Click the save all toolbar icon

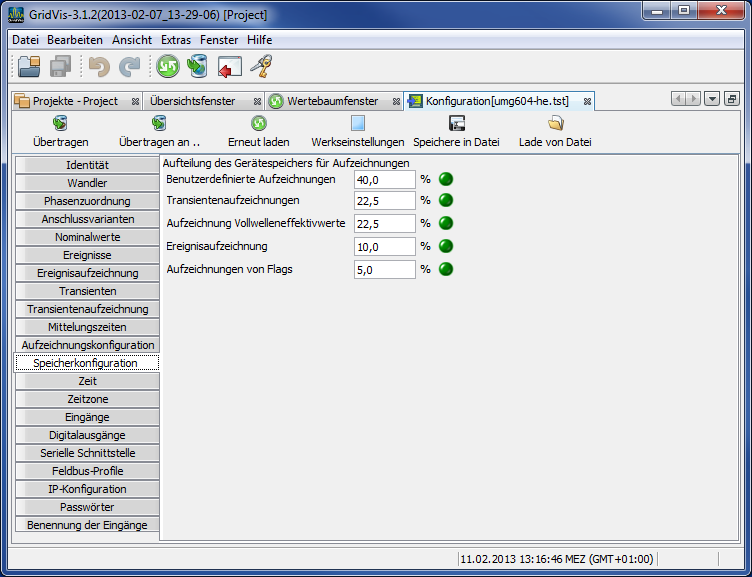pos(60,67)
